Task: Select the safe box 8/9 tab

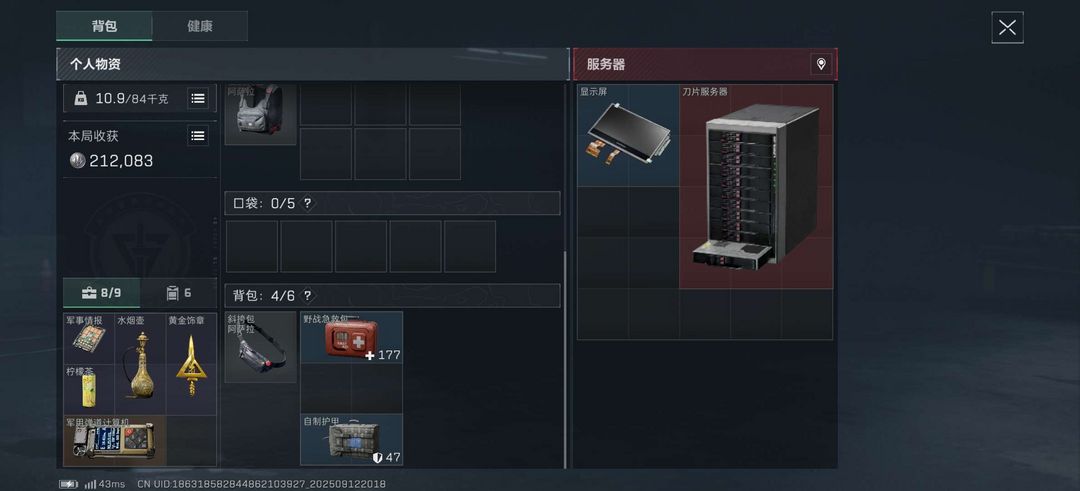Action: 101,293
